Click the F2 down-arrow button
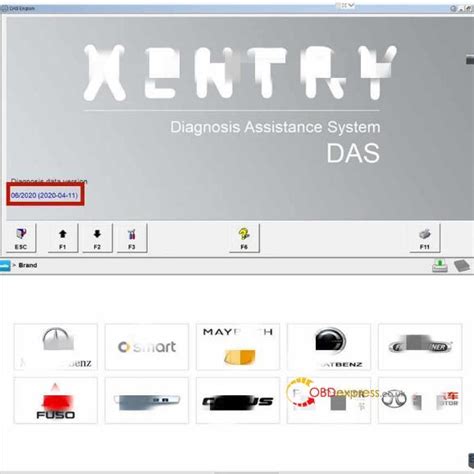 97,238
